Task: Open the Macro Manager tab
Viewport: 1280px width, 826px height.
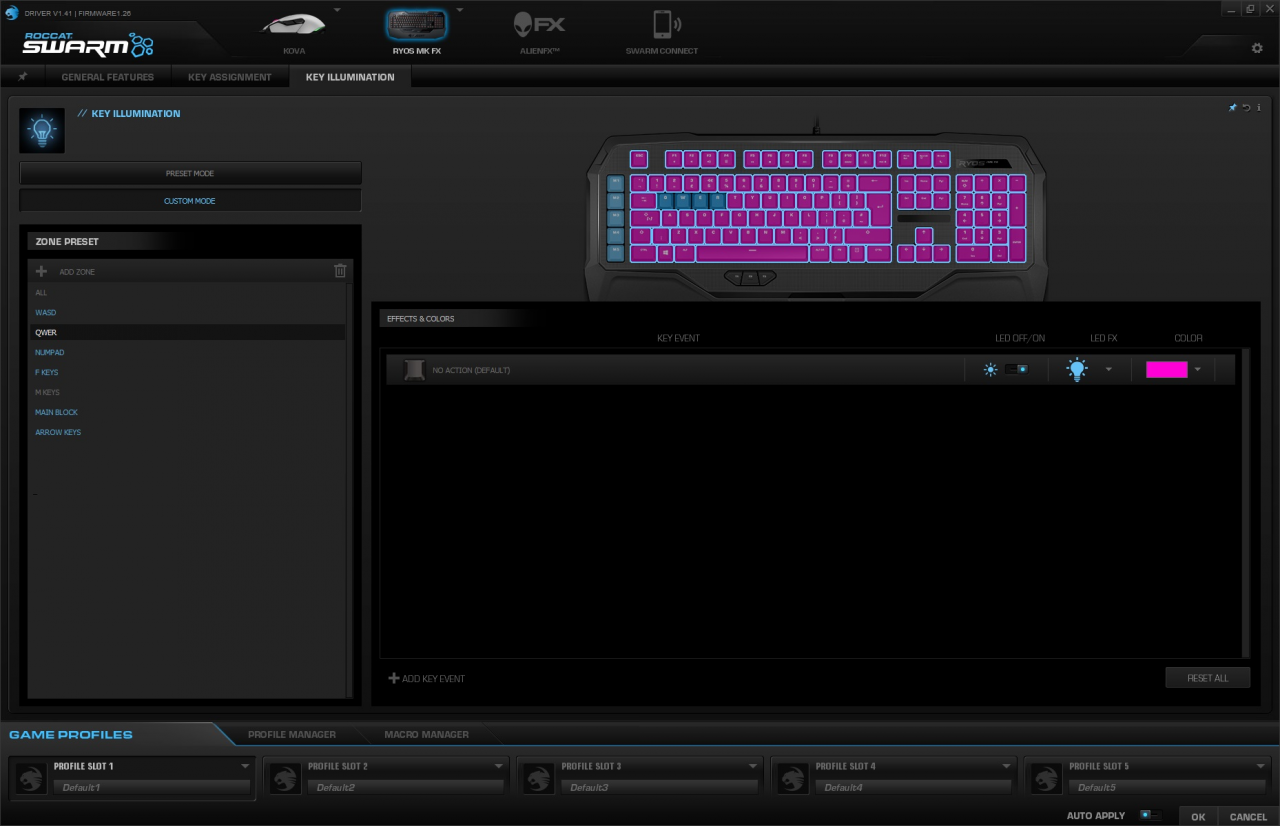Action: click(x=427, y=735)
